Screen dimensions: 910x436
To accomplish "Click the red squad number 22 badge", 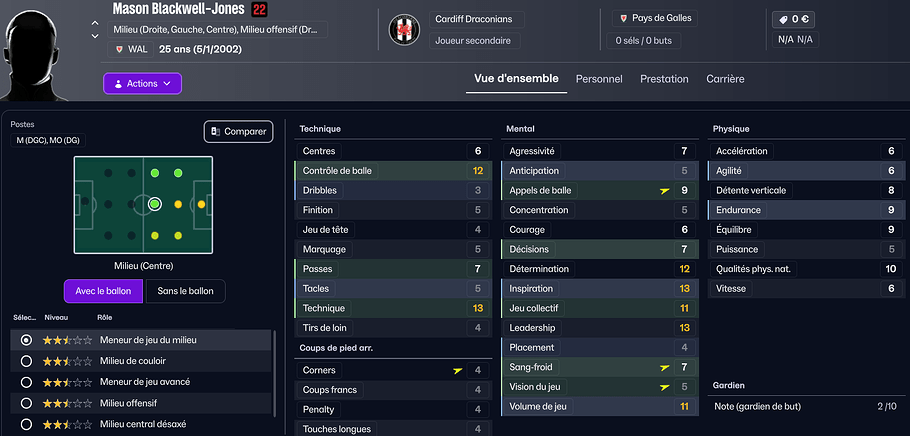I will click(260, 9).
